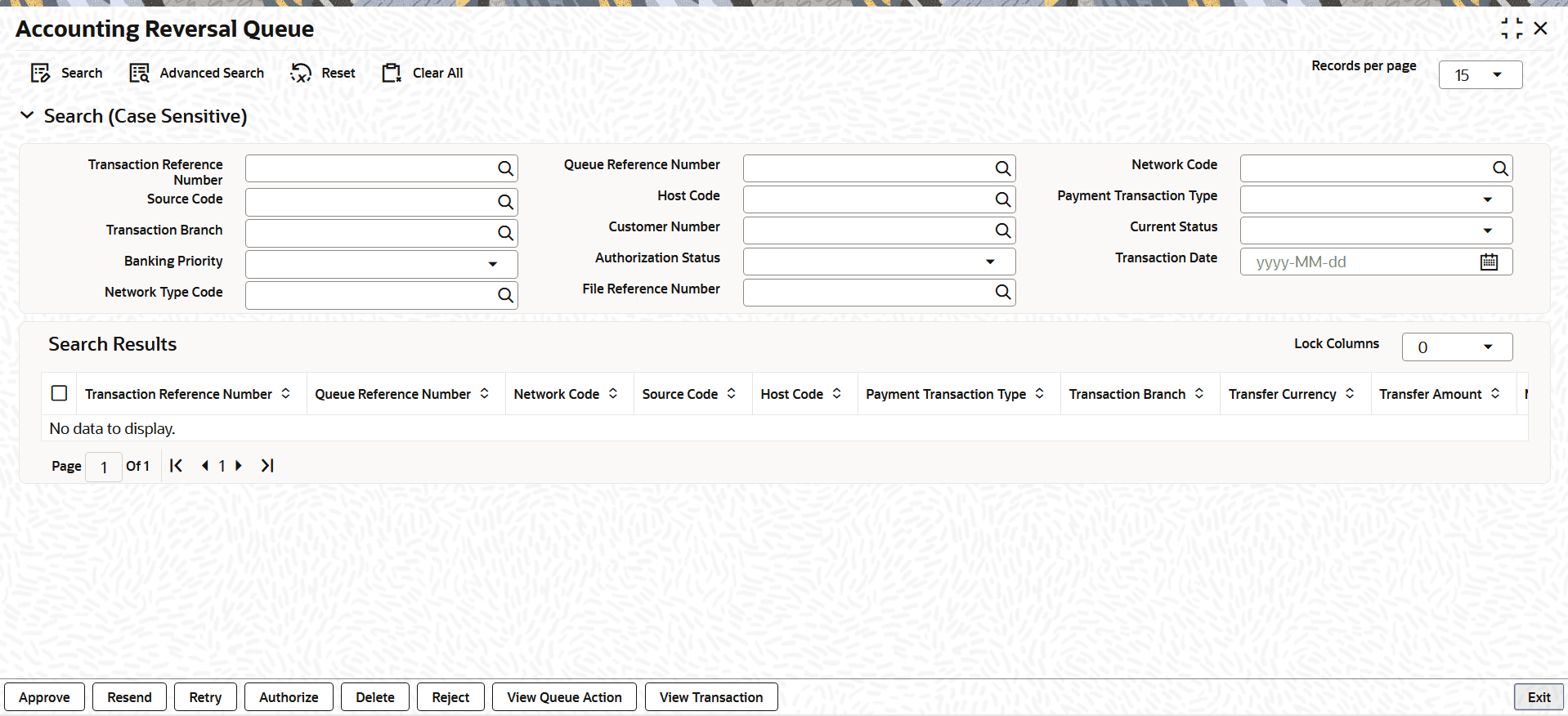This screenshot has height=716, width=1568.
Task: Click the Reject button
Action: pyautogui.click(x=450, y=697)
